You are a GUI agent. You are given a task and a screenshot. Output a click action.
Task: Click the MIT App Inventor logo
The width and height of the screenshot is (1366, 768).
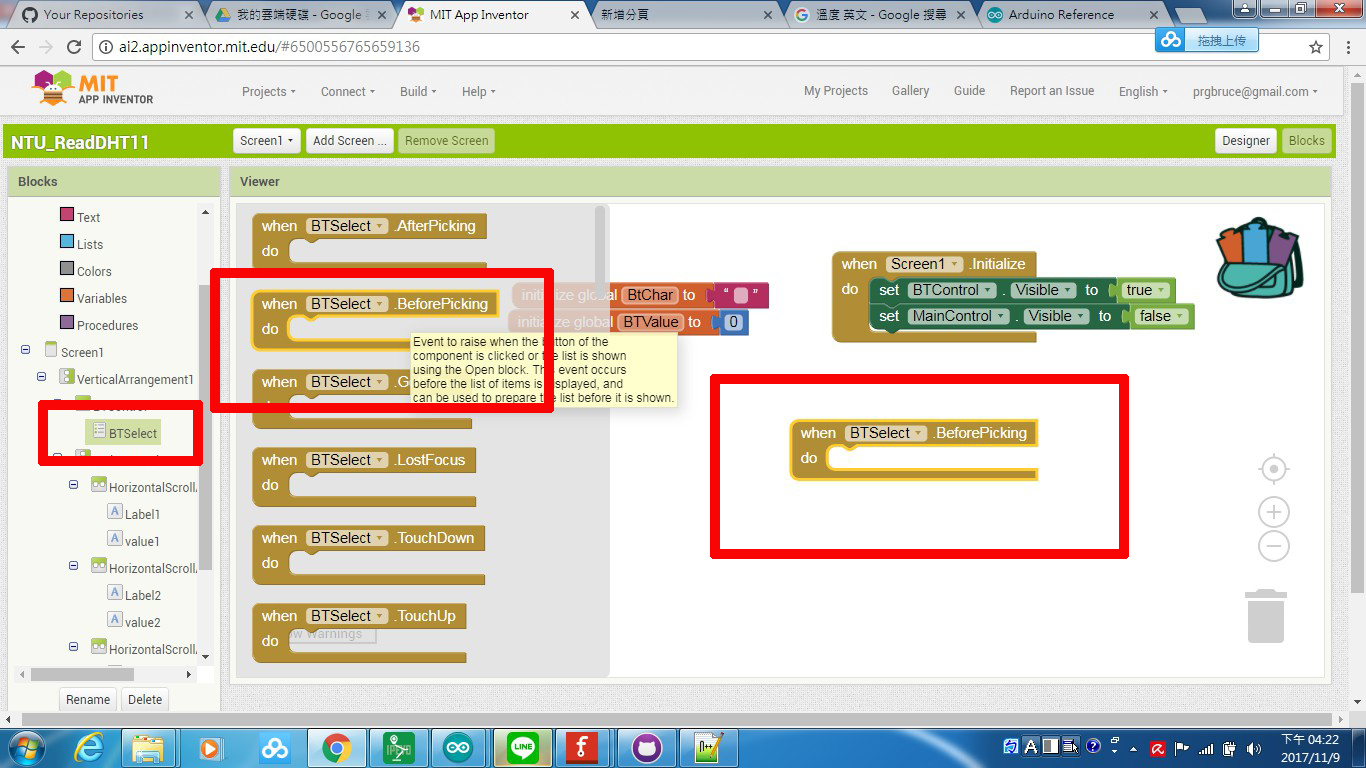point(93,89)
